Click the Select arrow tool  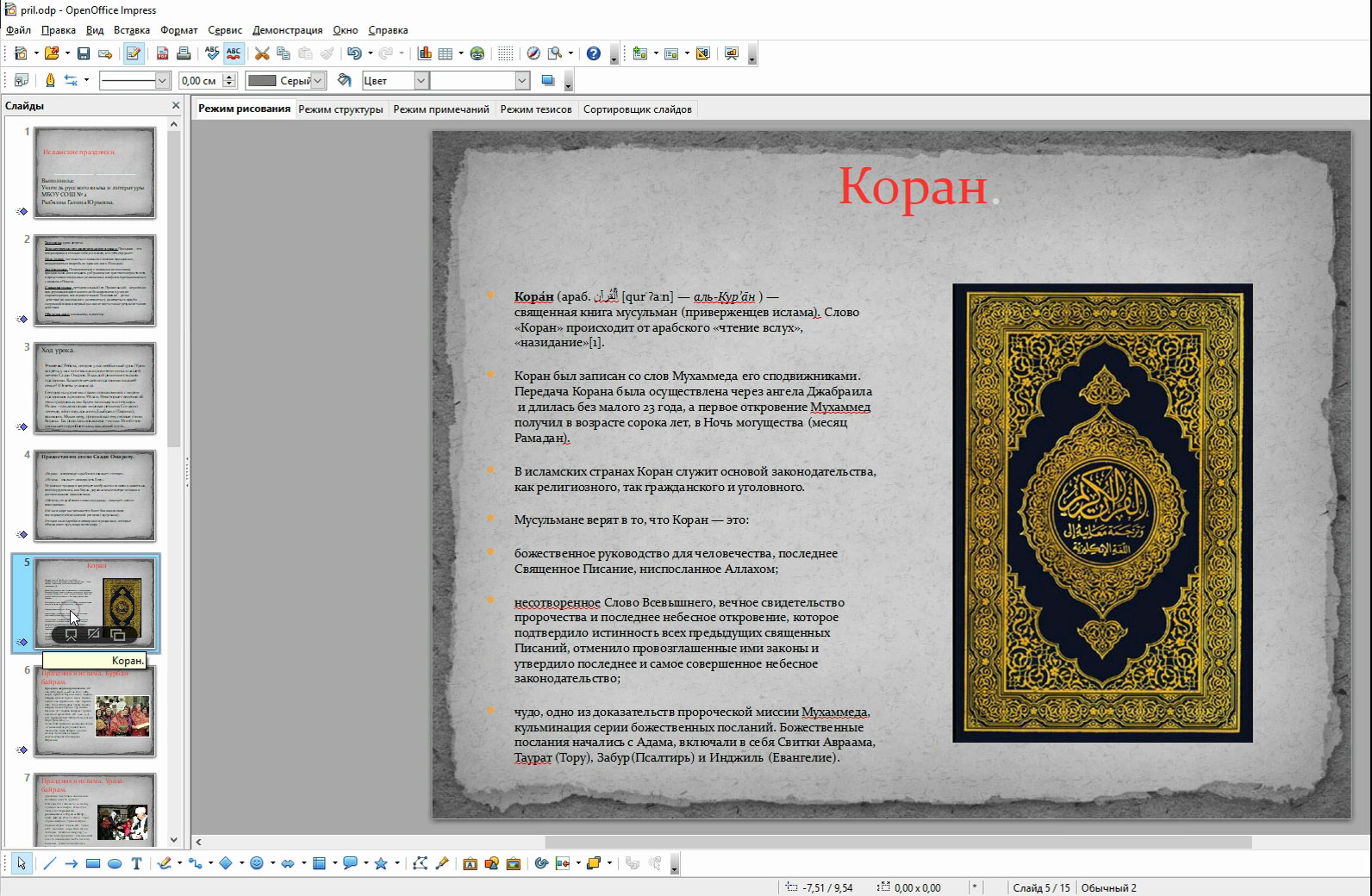[x=22, y=863]
